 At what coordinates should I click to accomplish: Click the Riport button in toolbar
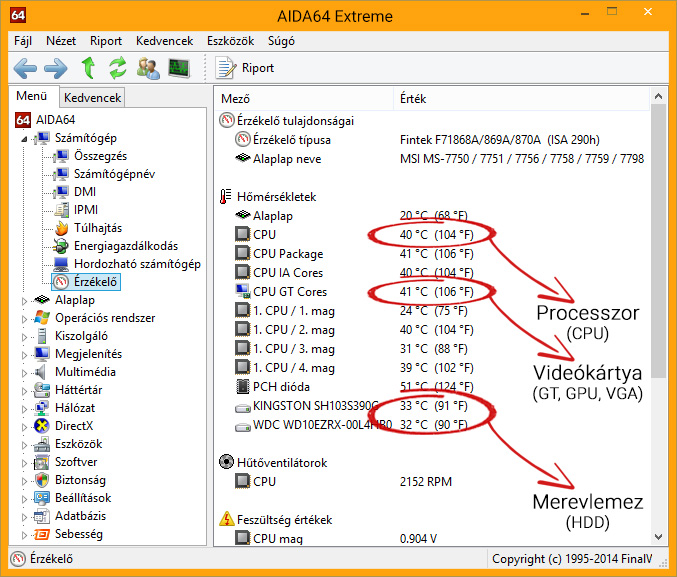(x=246, y=68)
